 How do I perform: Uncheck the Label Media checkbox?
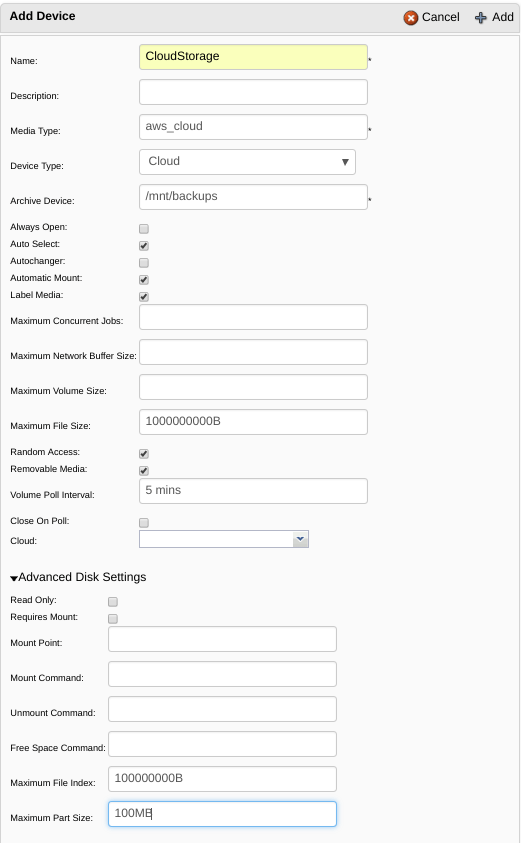click(144, 297)
